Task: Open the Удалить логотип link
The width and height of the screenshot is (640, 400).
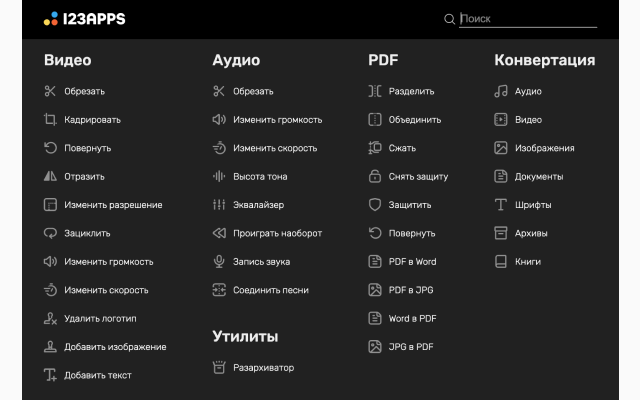Action: 100,319
